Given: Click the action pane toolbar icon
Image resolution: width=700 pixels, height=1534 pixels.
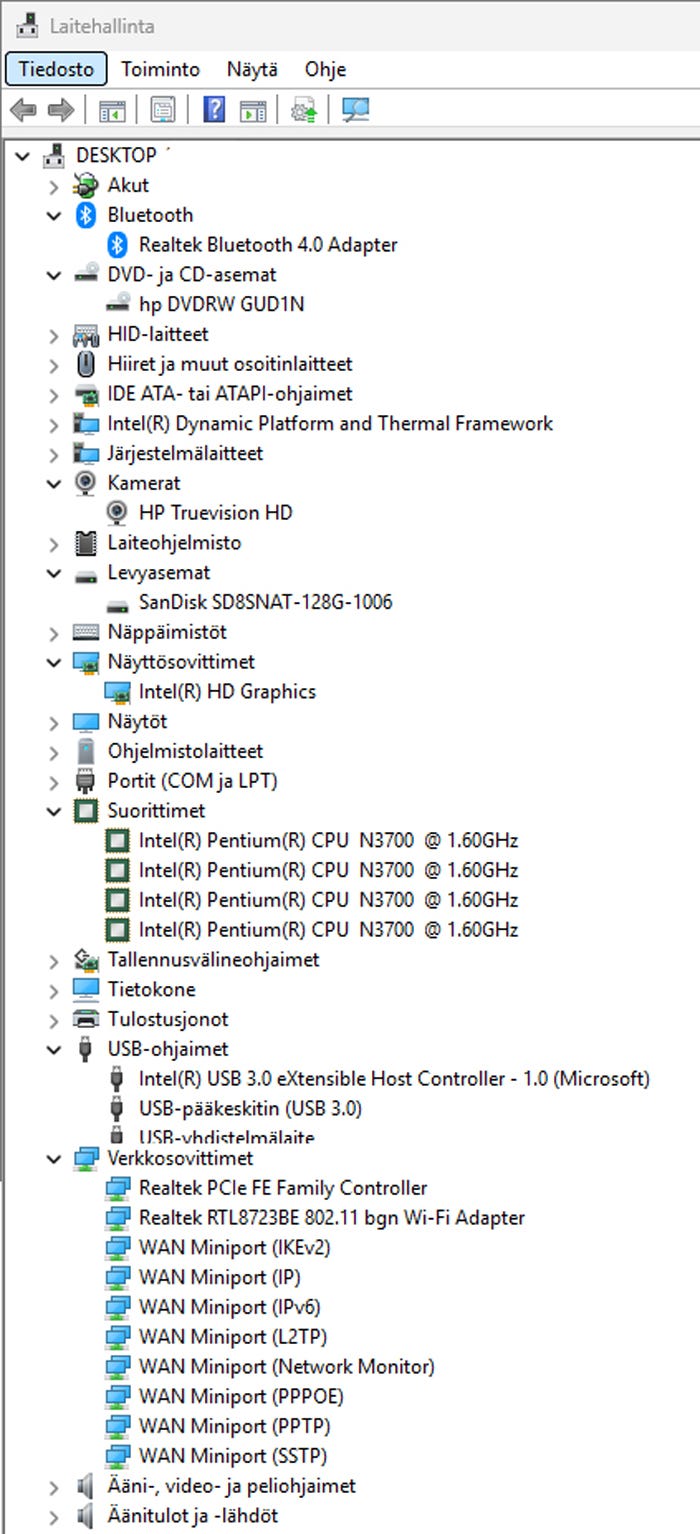Looking at the screenshot, I should point(253,110).
